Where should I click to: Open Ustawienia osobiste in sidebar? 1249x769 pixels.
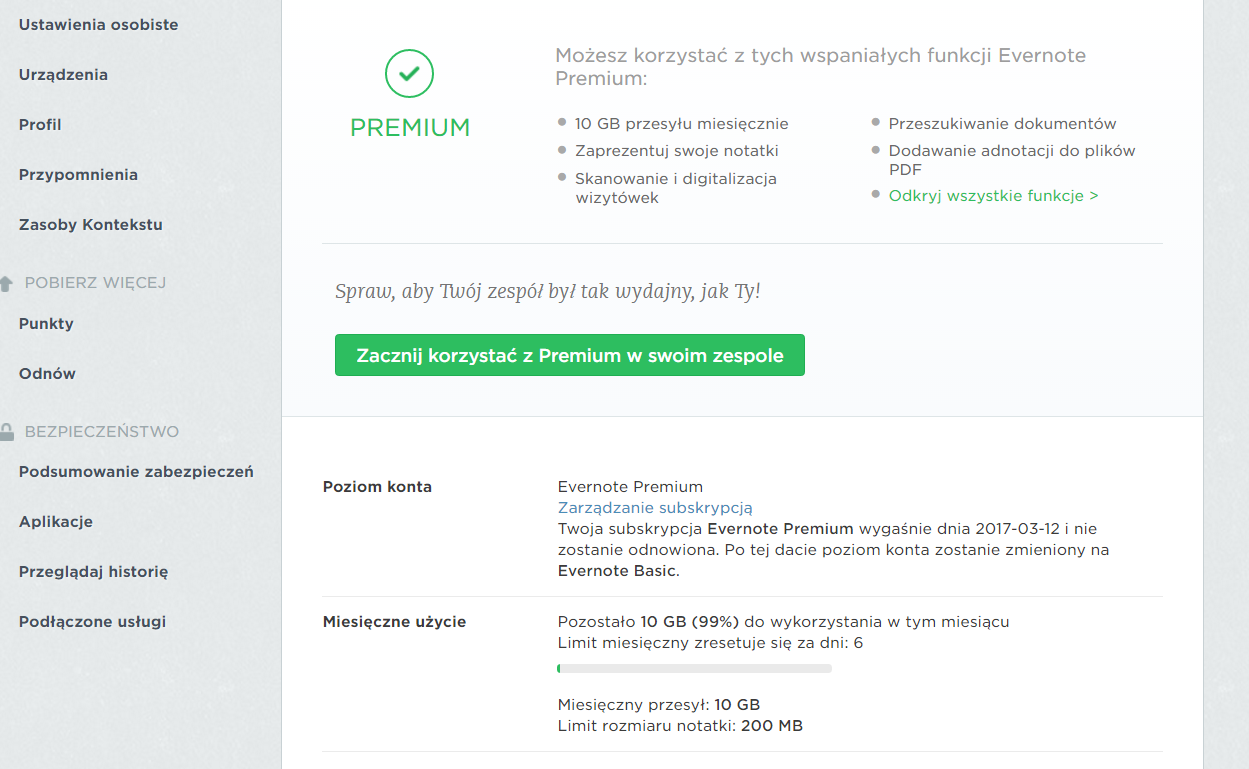pos(98,25)
